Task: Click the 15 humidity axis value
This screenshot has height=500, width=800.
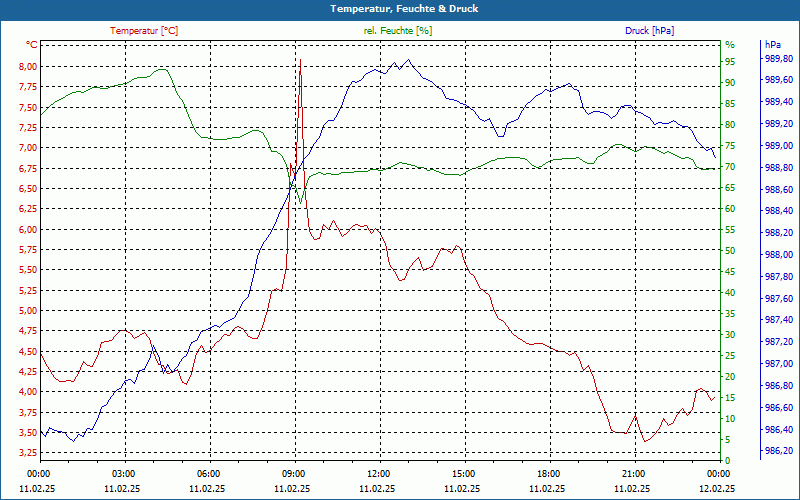Action: tap(730, 397)
